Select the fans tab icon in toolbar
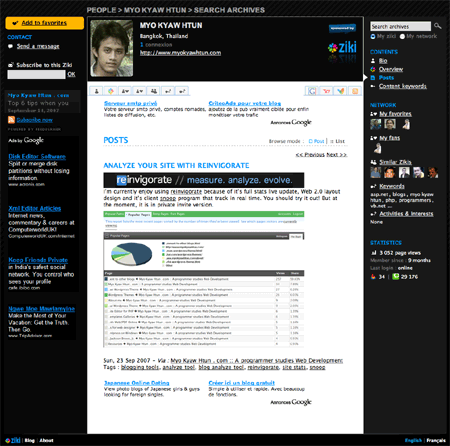 (139, 91)
